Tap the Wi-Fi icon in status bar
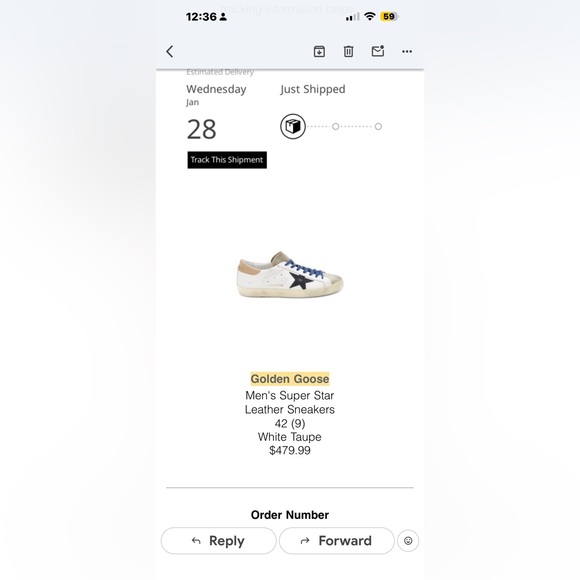Screen dimensions: 580x580 pyautogui.click(x=370, y=16)
